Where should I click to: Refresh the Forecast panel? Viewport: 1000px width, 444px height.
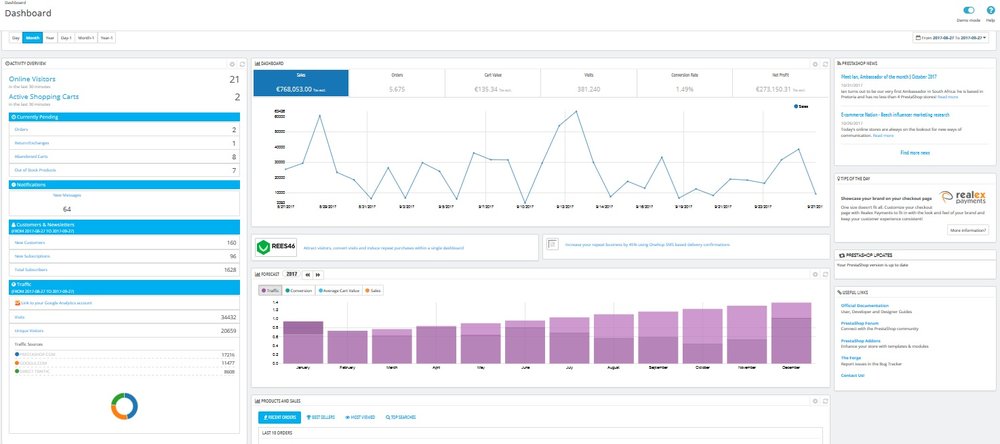825,273
